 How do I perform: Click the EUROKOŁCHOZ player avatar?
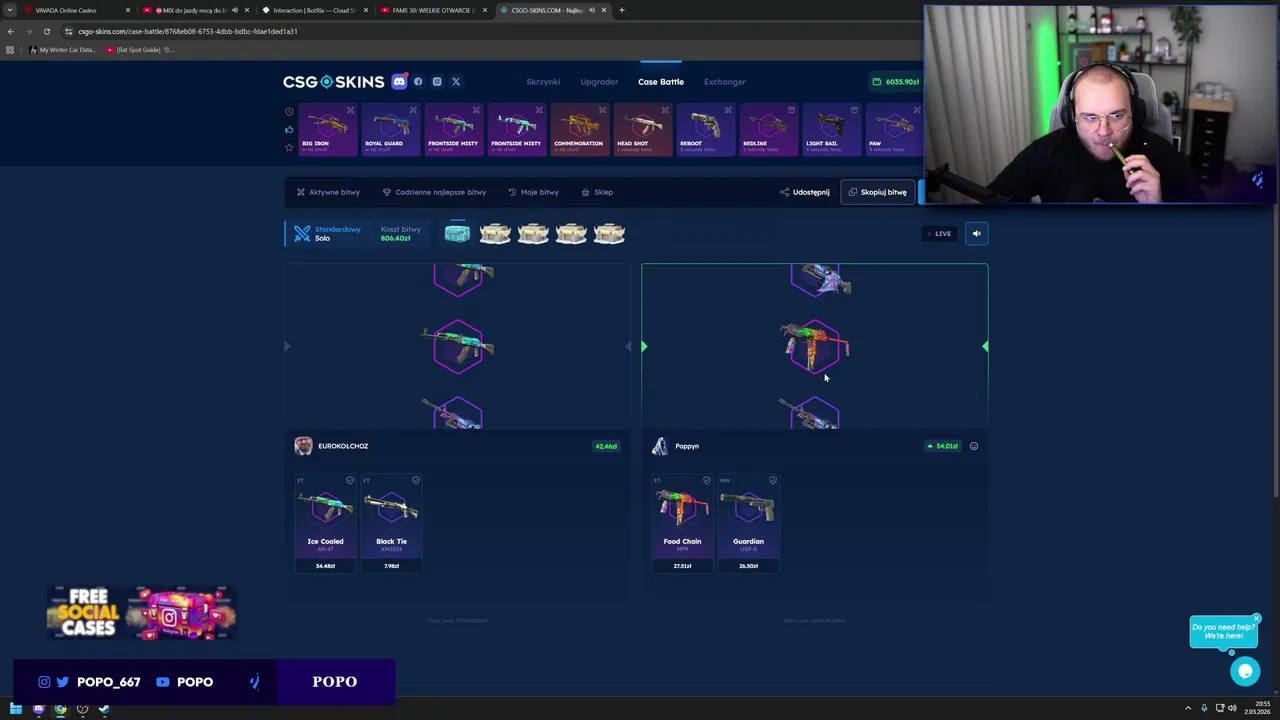coord(303,446)
